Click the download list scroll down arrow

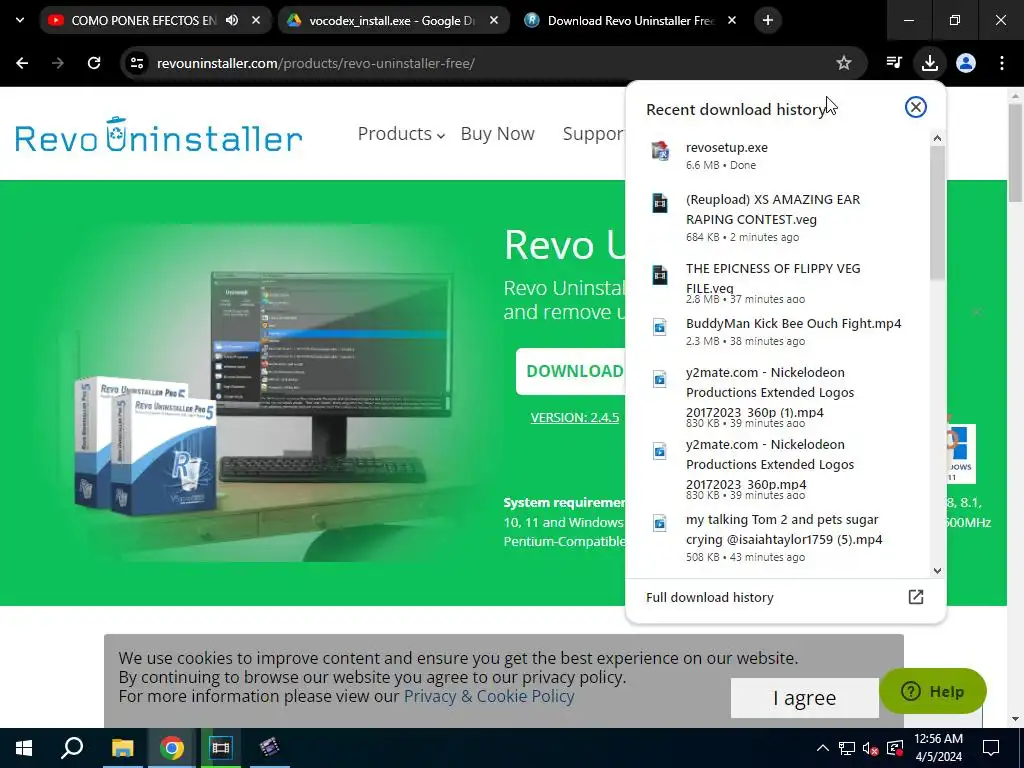(x=937, y=571)
